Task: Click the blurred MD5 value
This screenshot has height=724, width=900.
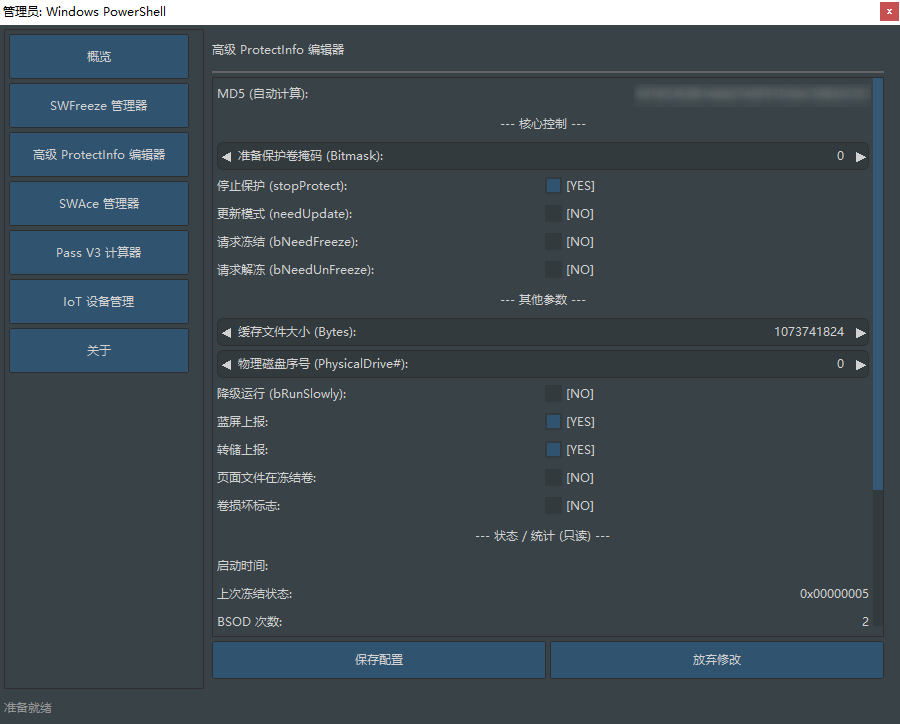Action: 752,94
